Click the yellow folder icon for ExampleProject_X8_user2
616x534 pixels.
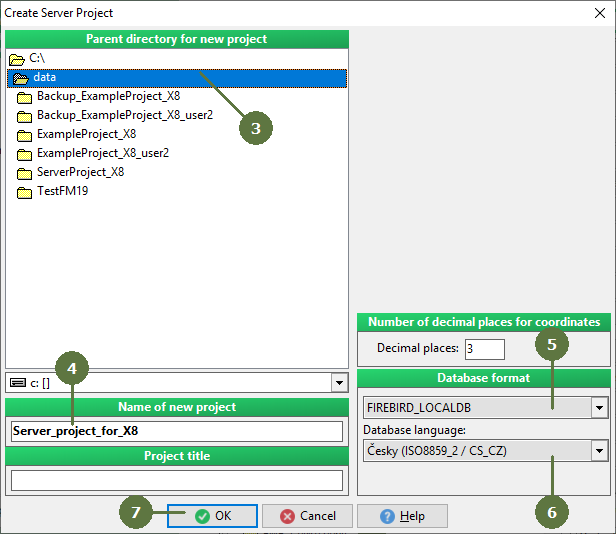coord(25,154)
